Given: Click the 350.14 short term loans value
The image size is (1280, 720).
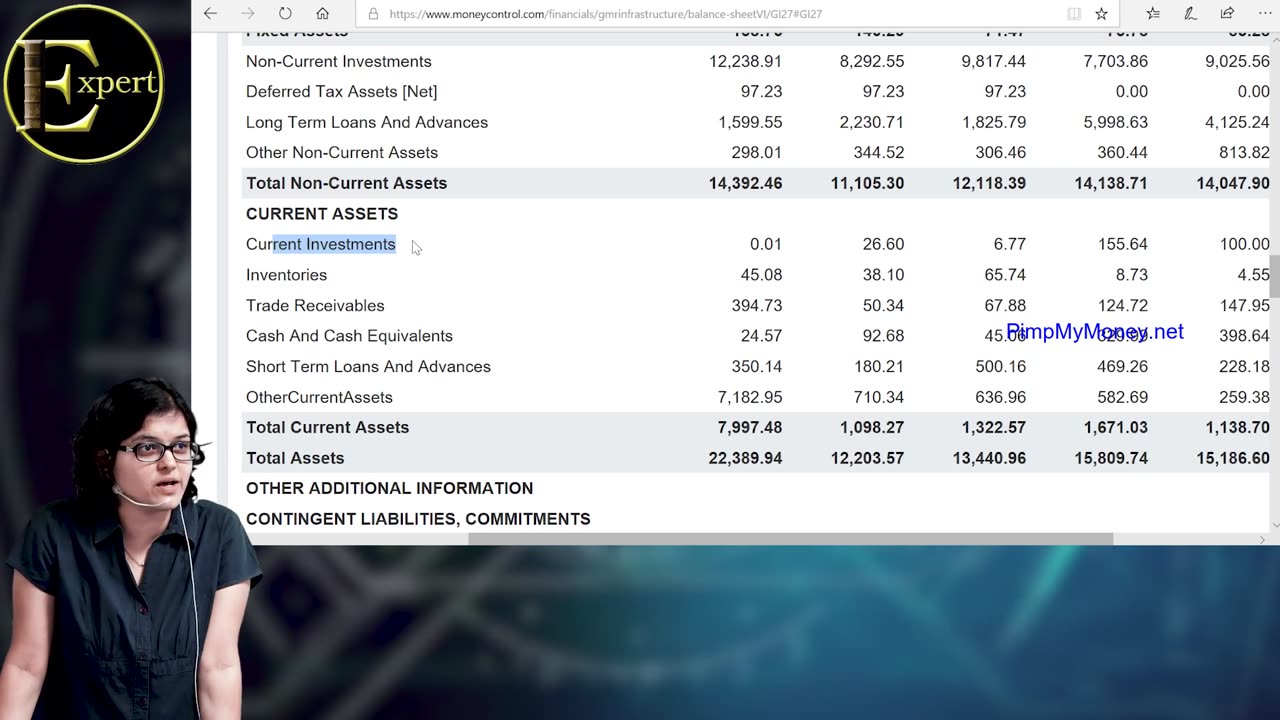Looking at the screenshot, I should point(757,366).
